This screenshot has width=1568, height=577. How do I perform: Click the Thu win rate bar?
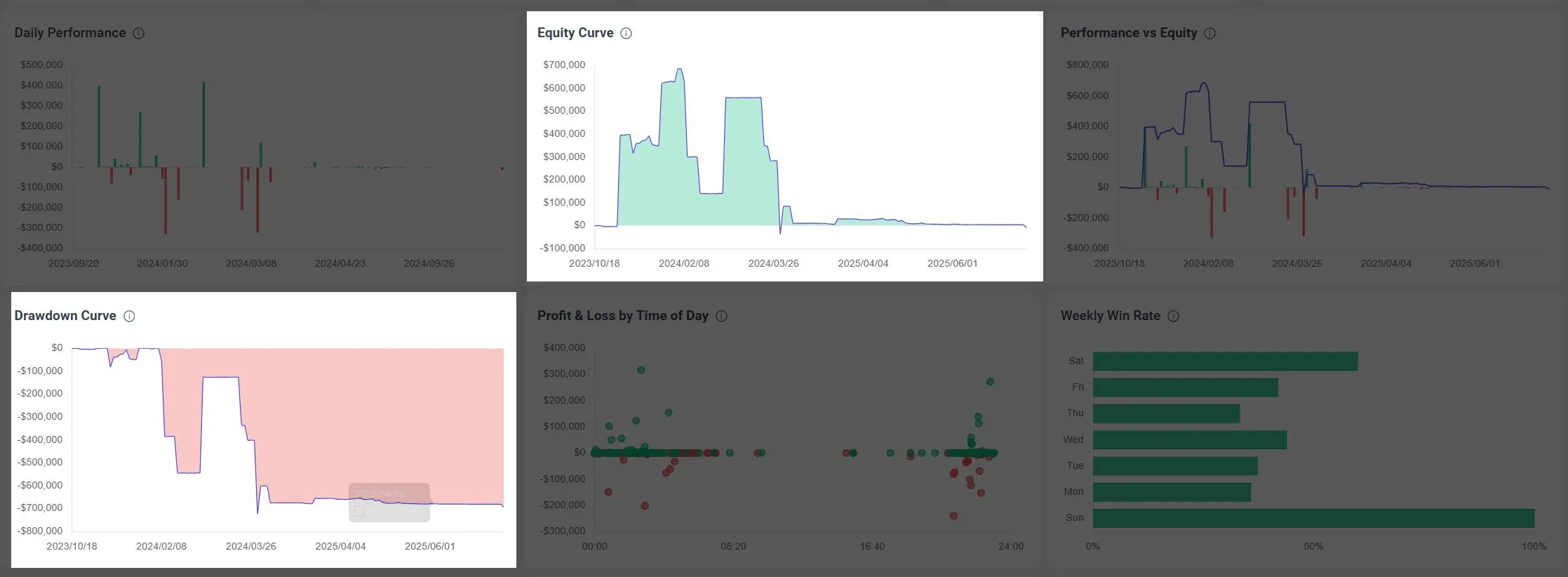(1166, 413)
